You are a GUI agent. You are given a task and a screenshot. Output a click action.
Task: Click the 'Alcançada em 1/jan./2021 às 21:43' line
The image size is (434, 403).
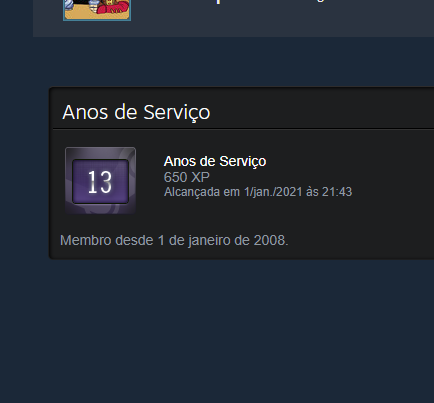(x=258, y=192)
